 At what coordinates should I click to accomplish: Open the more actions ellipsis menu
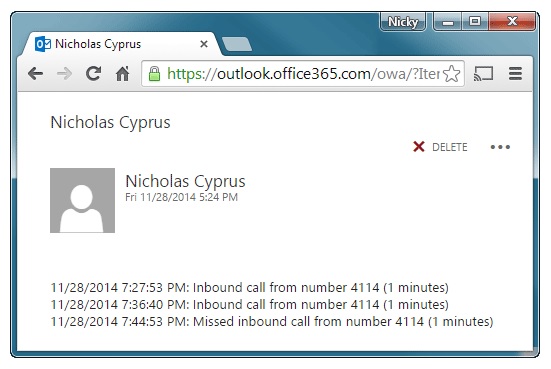tap(500, 147)
